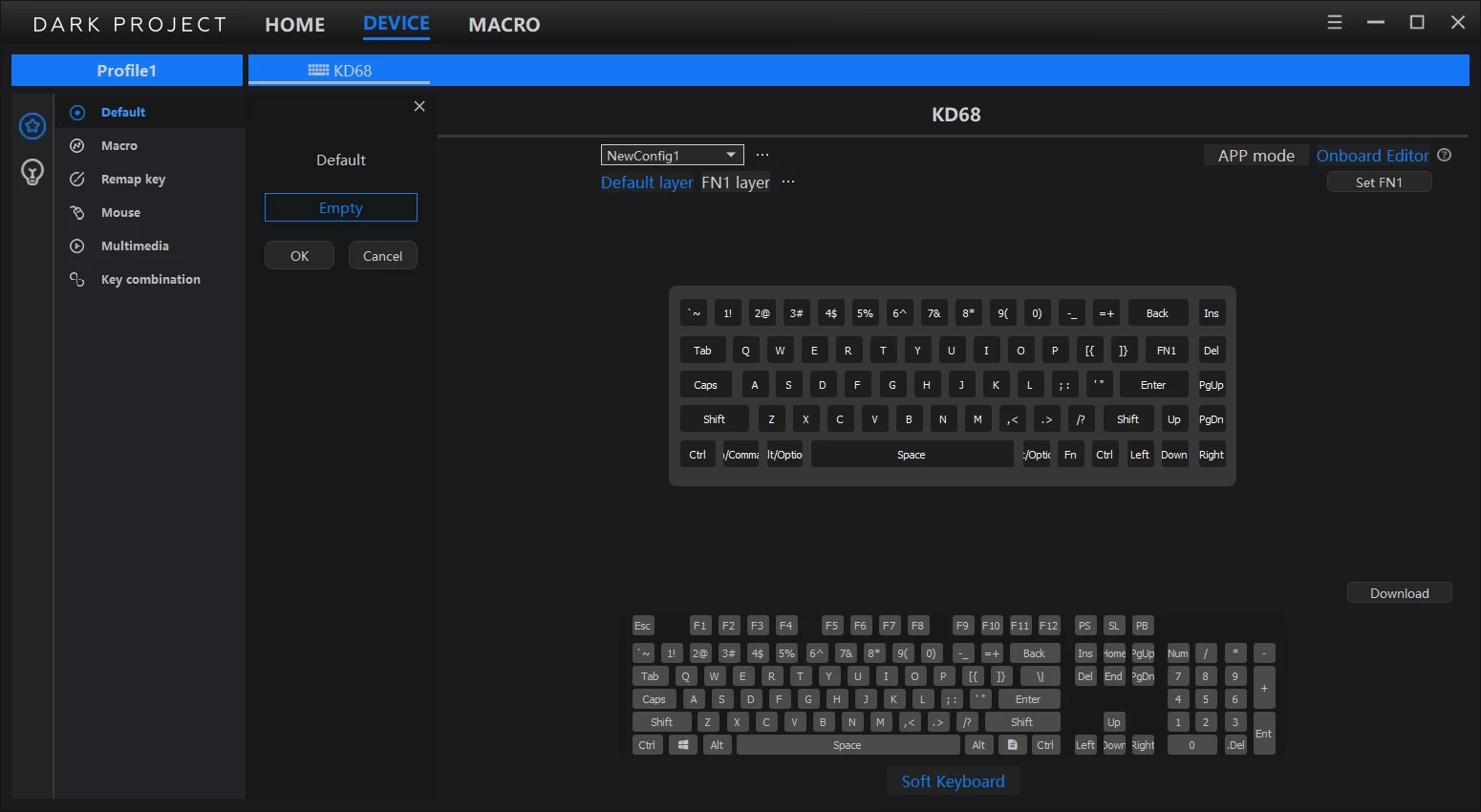This screenshot has width=1481, height=812.
Task: Select the Space key on KD68 layout
Action: tap(912, 455)
